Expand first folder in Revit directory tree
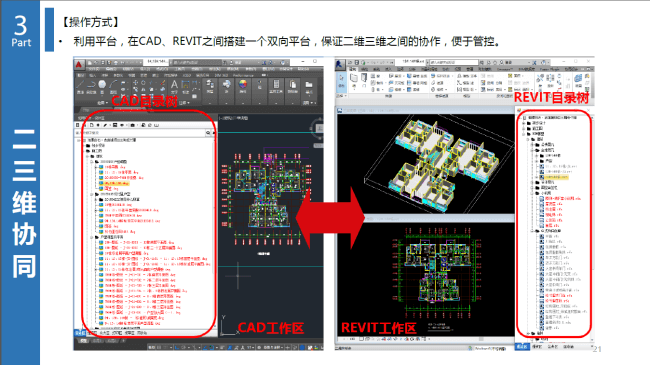This screenshot has height=366, width=651. pos(524,123)
